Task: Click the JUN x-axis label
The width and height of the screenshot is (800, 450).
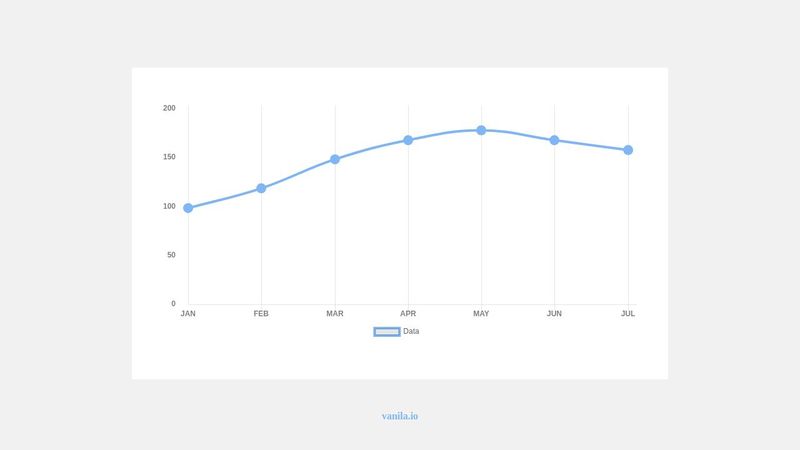Action: coord(554,314)
